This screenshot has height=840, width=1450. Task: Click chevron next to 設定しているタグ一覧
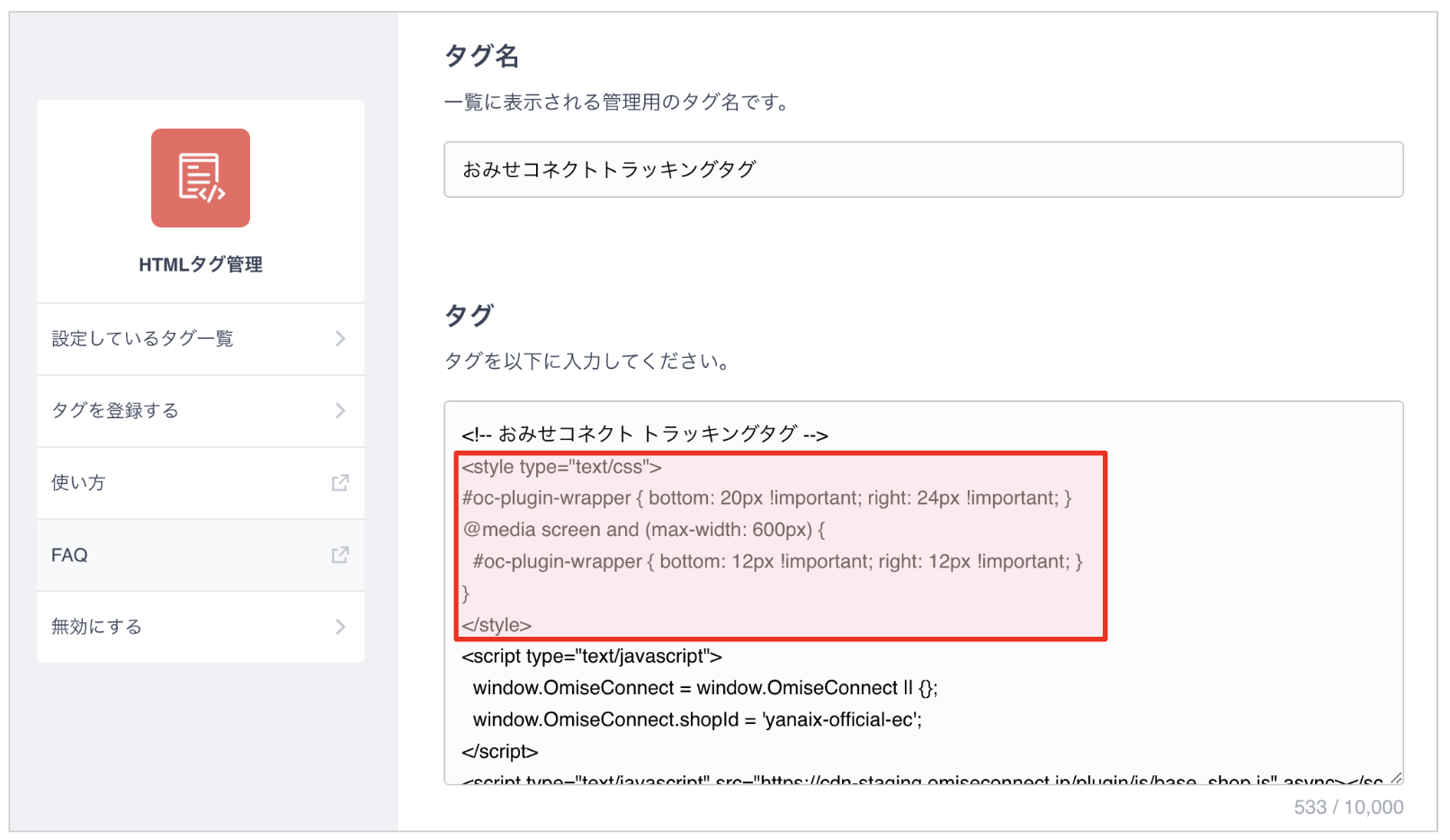click(340, 338)
